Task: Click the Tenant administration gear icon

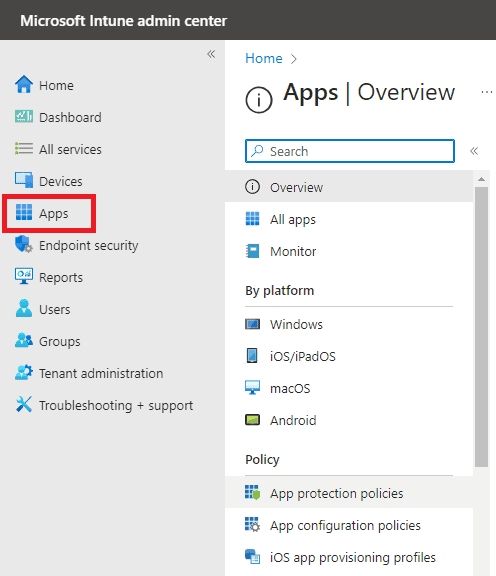Action: click(x=24, y=372)
